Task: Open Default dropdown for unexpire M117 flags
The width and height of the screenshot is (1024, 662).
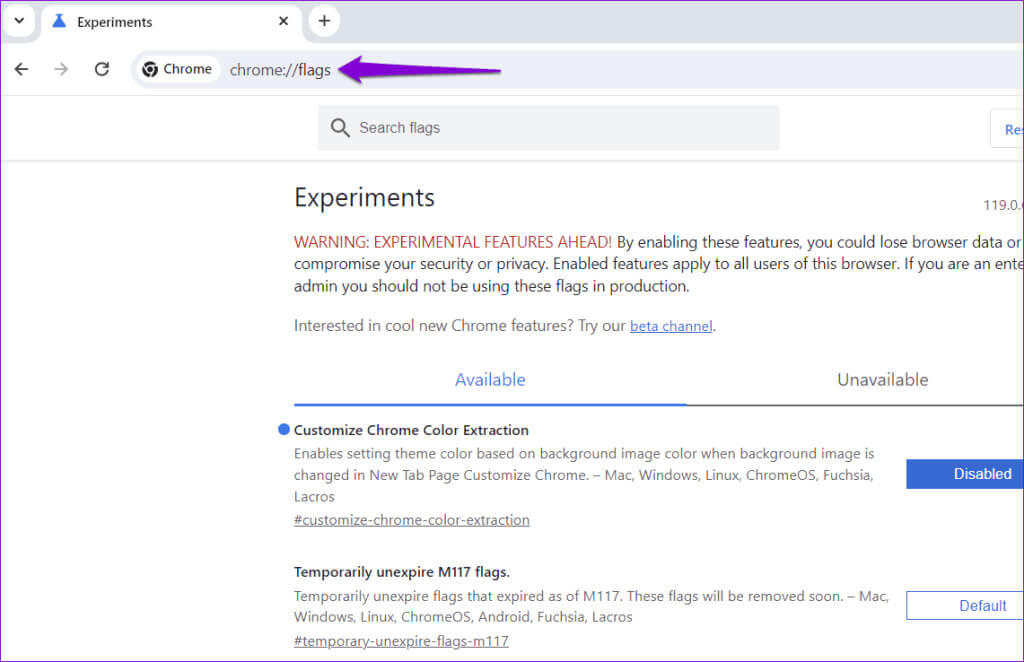Action: click(965, 606)
